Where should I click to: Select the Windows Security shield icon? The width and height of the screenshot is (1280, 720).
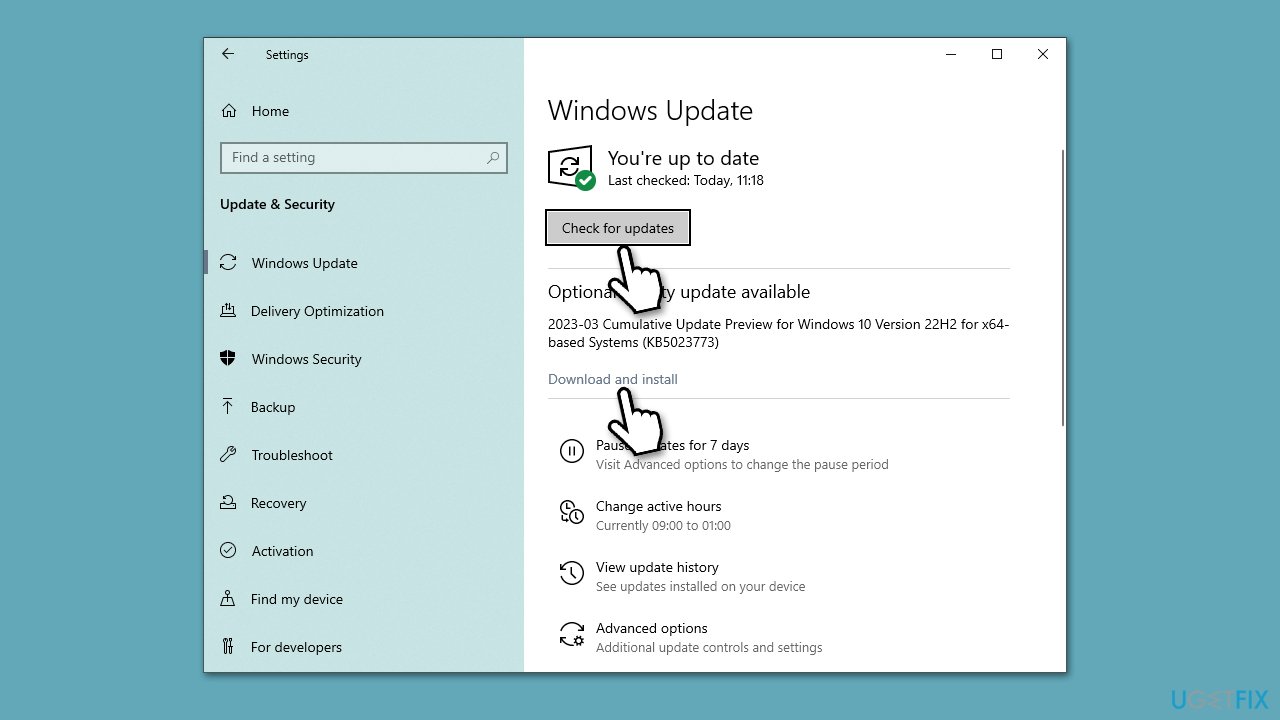229,359
